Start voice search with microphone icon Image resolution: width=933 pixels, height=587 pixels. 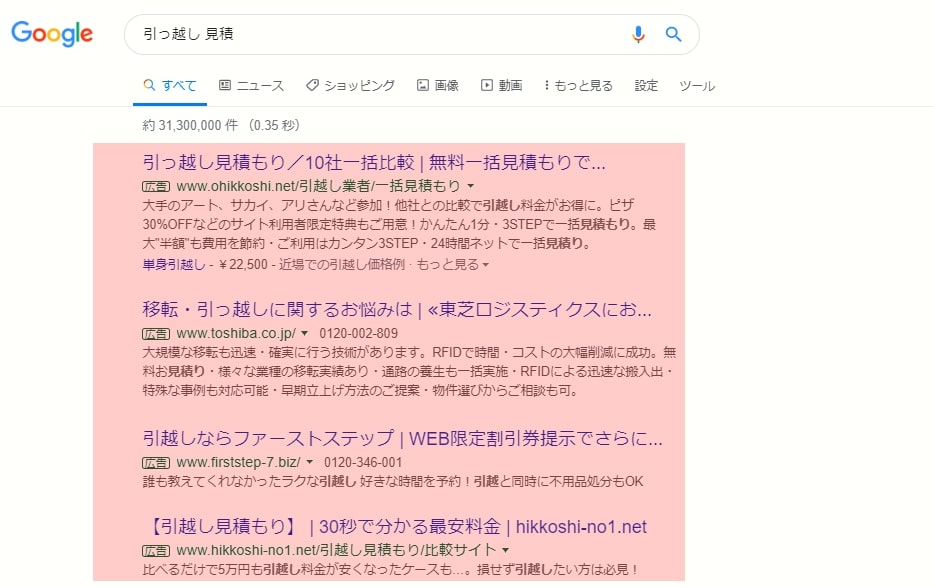[x=638, y=34]
